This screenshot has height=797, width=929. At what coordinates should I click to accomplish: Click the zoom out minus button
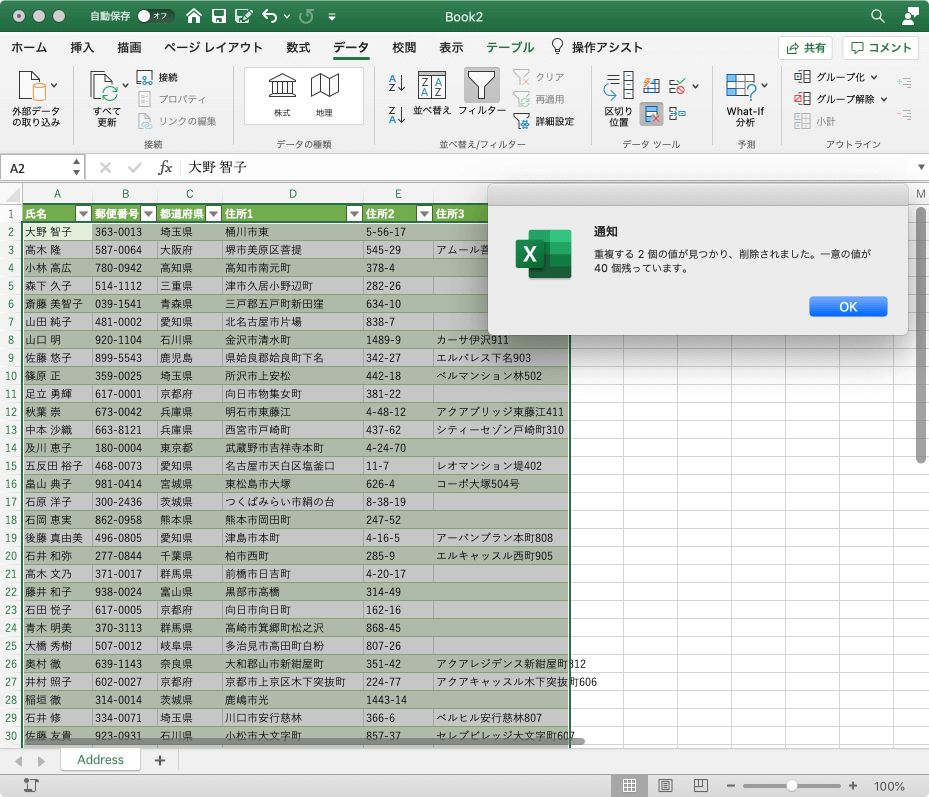731,786
